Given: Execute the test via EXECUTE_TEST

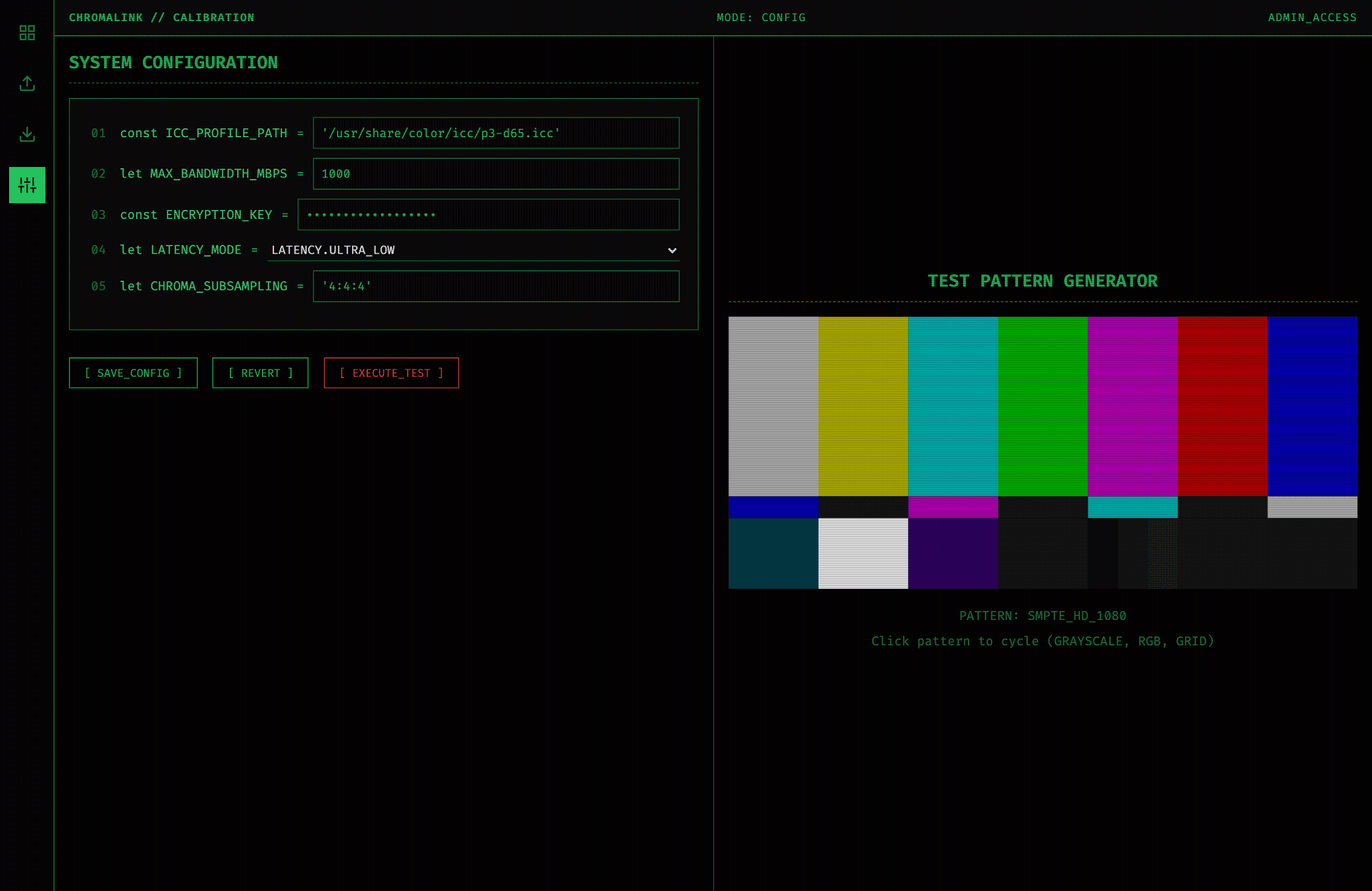Looking at the screenshot, I should 391,373.
